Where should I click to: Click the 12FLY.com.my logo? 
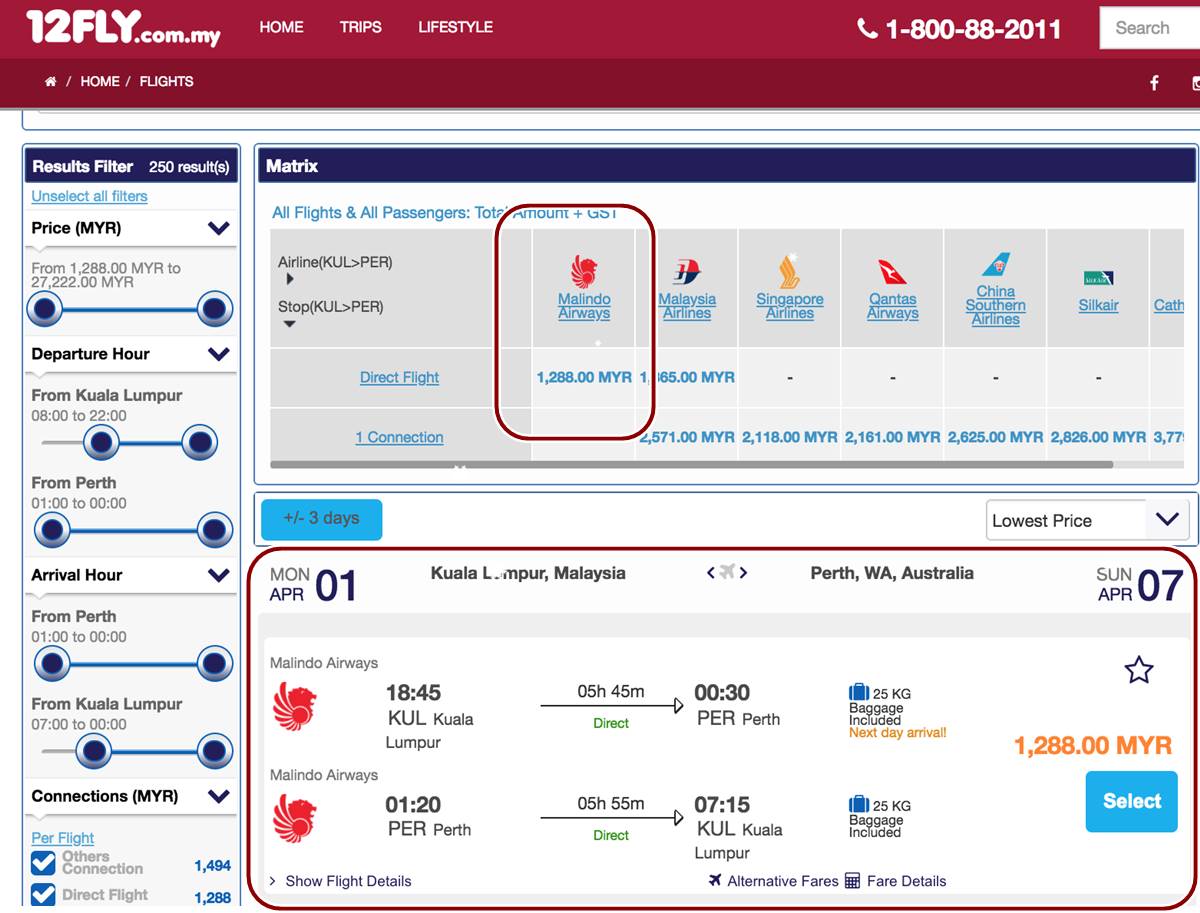(124, 27)
